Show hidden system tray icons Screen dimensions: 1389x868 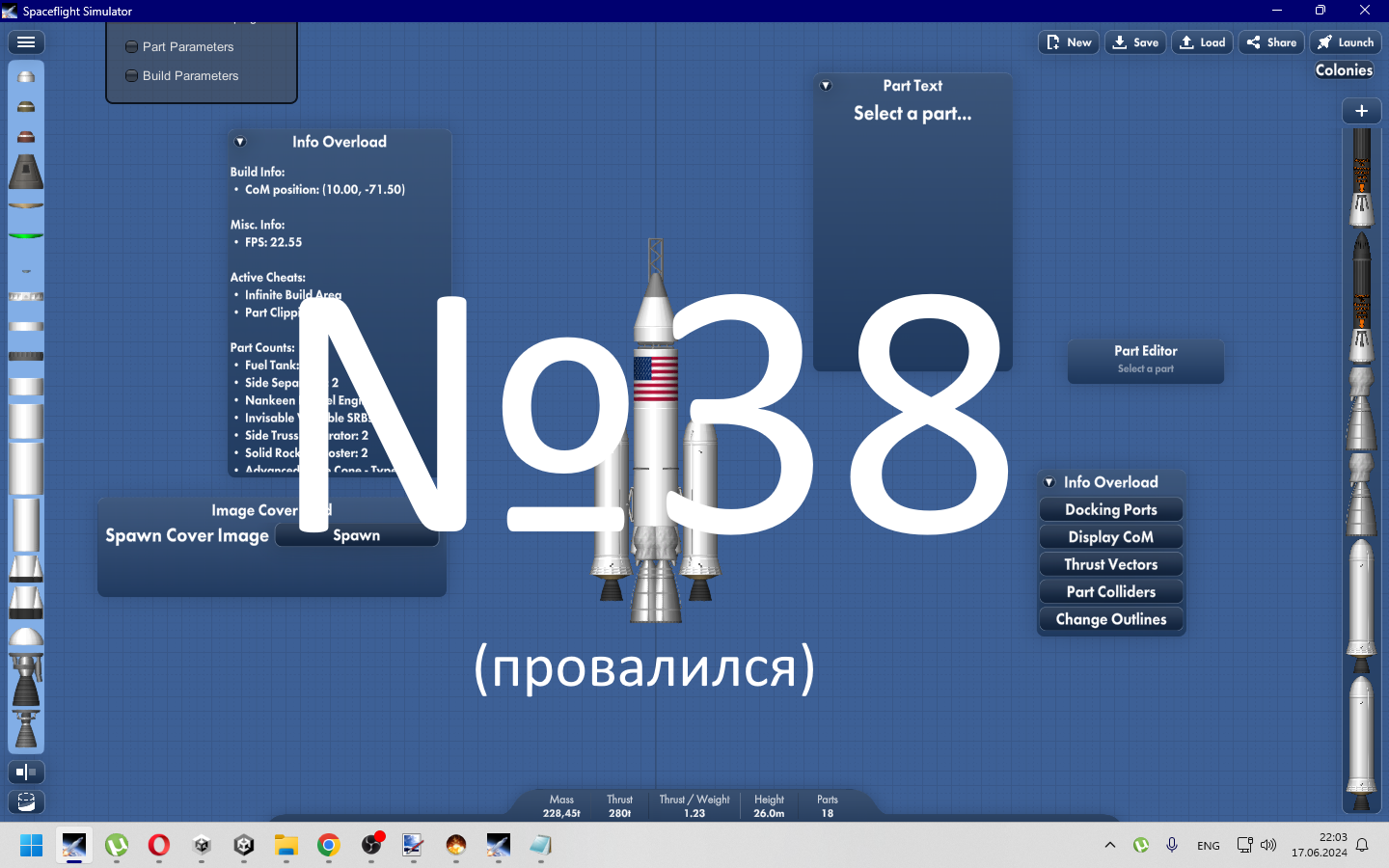(1110, 845)
